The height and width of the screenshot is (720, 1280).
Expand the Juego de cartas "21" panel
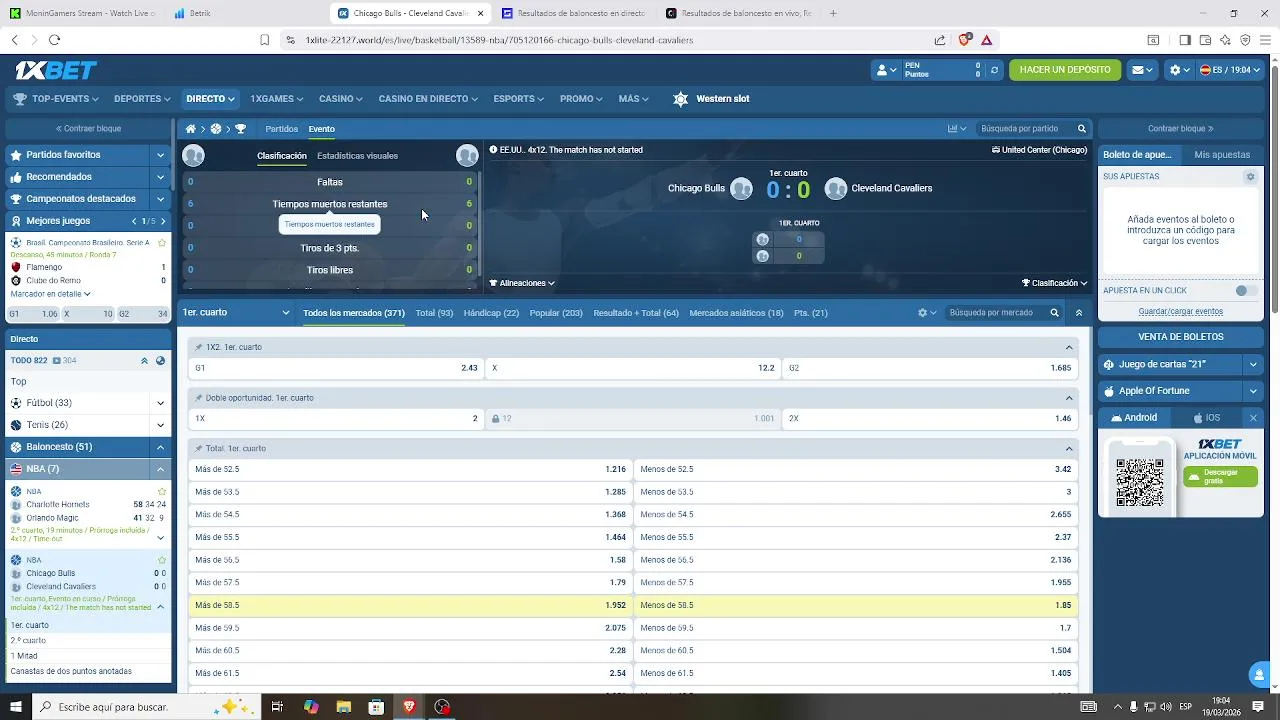[1253, 365]
